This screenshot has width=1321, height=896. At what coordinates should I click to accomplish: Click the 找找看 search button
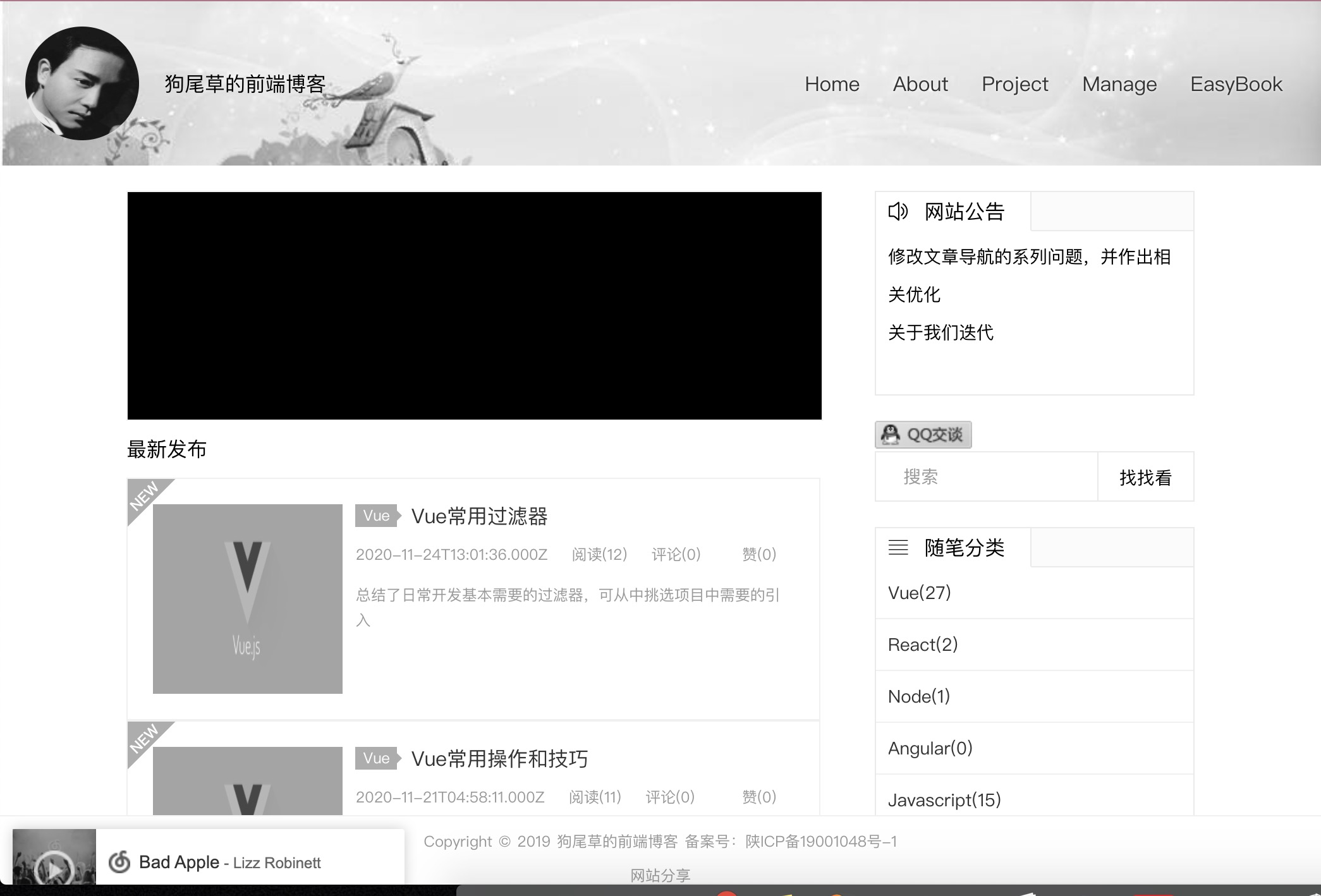[x=1146, y=477]
